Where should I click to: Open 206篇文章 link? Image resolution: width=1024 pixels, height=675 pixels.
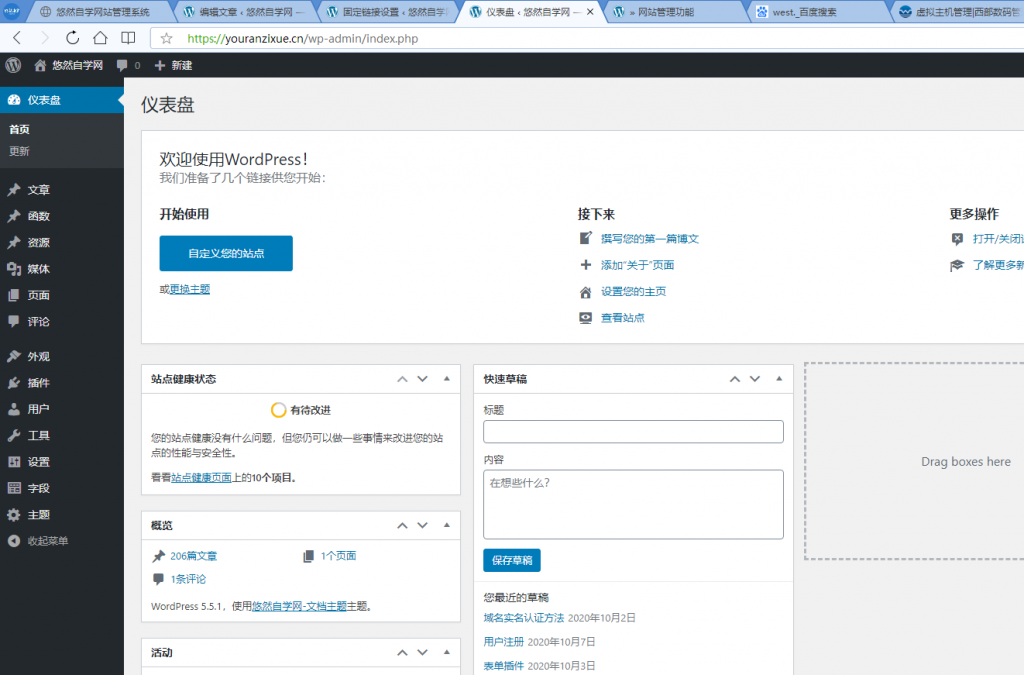pos(193,556)
